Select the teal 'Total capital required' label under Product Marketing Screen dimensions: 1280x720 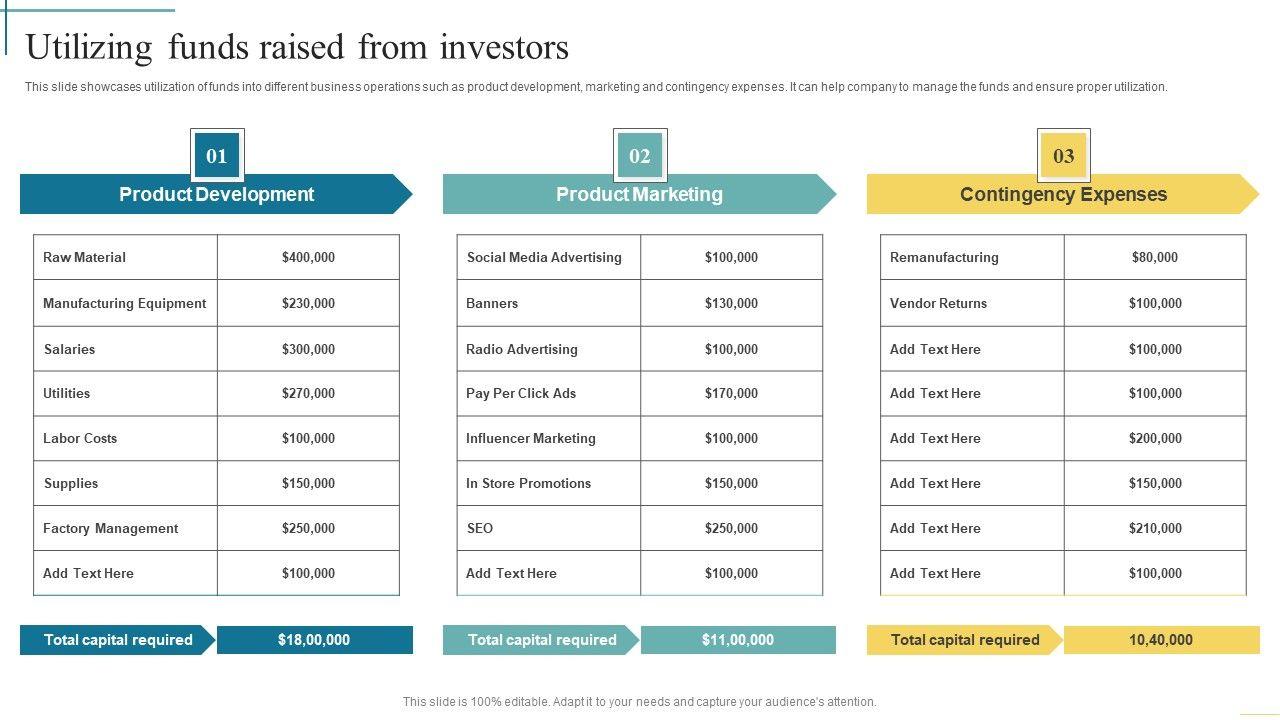[541, 640]
